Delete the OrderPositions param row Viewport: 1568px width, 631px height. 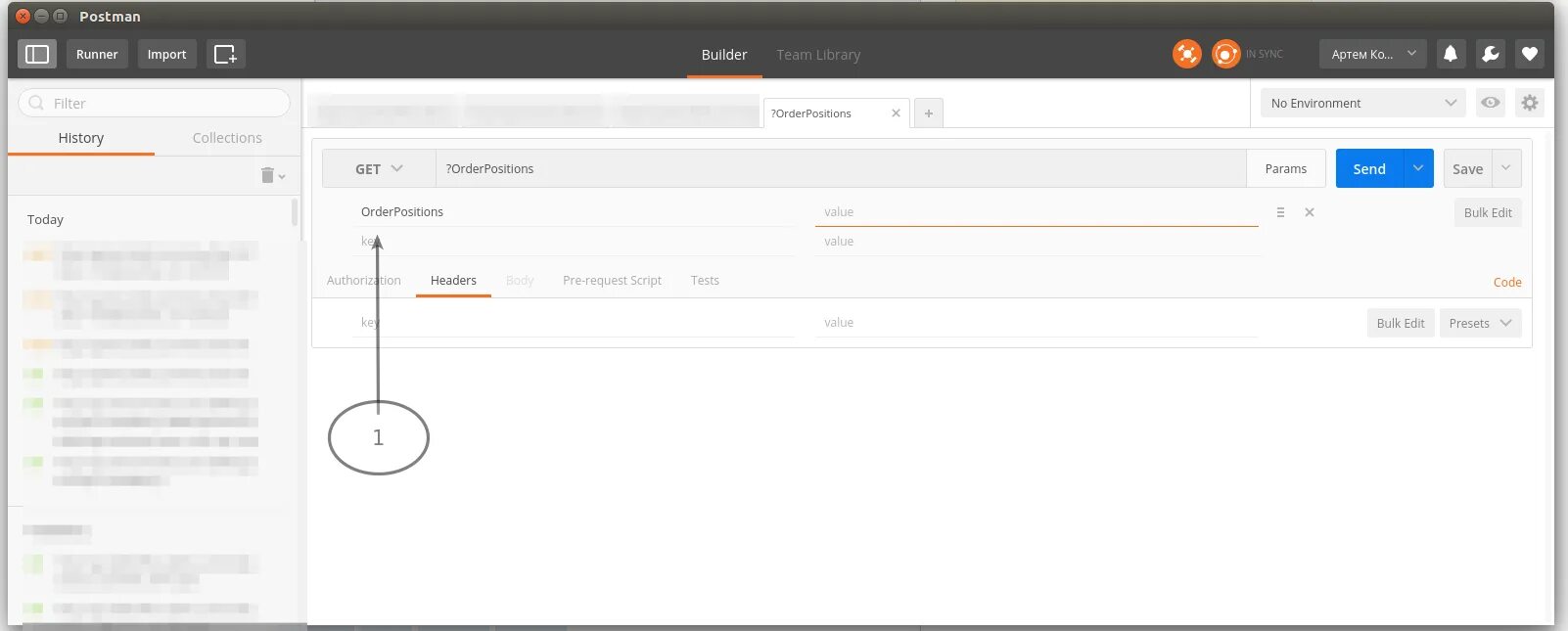[x=1310, y=212]
